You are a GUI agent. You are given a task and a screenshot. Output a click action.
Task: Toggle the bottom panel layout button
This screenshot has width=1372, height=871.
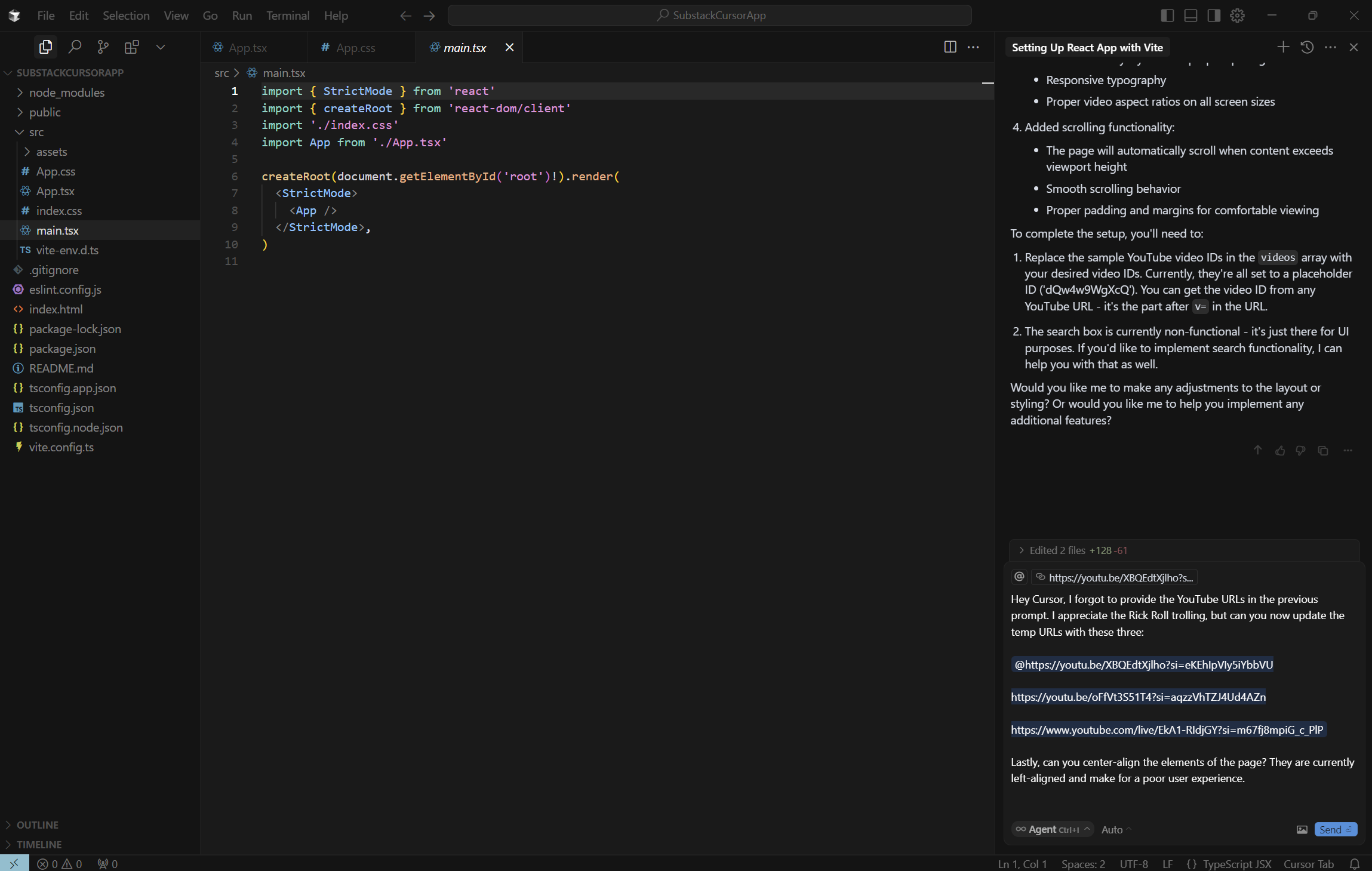[1190, 16]
